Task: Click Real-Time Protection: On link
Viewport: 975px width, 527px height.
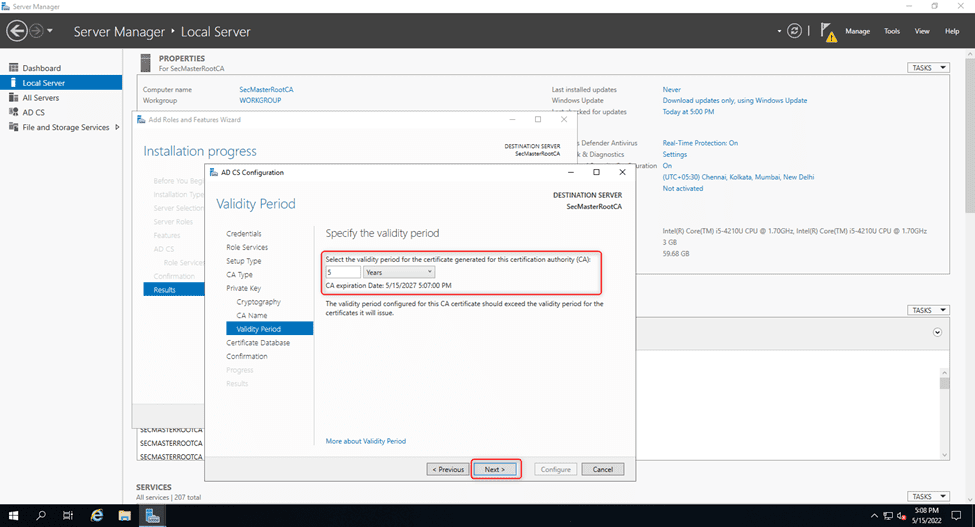Action: pyautogui.click(x=700, y=143)
